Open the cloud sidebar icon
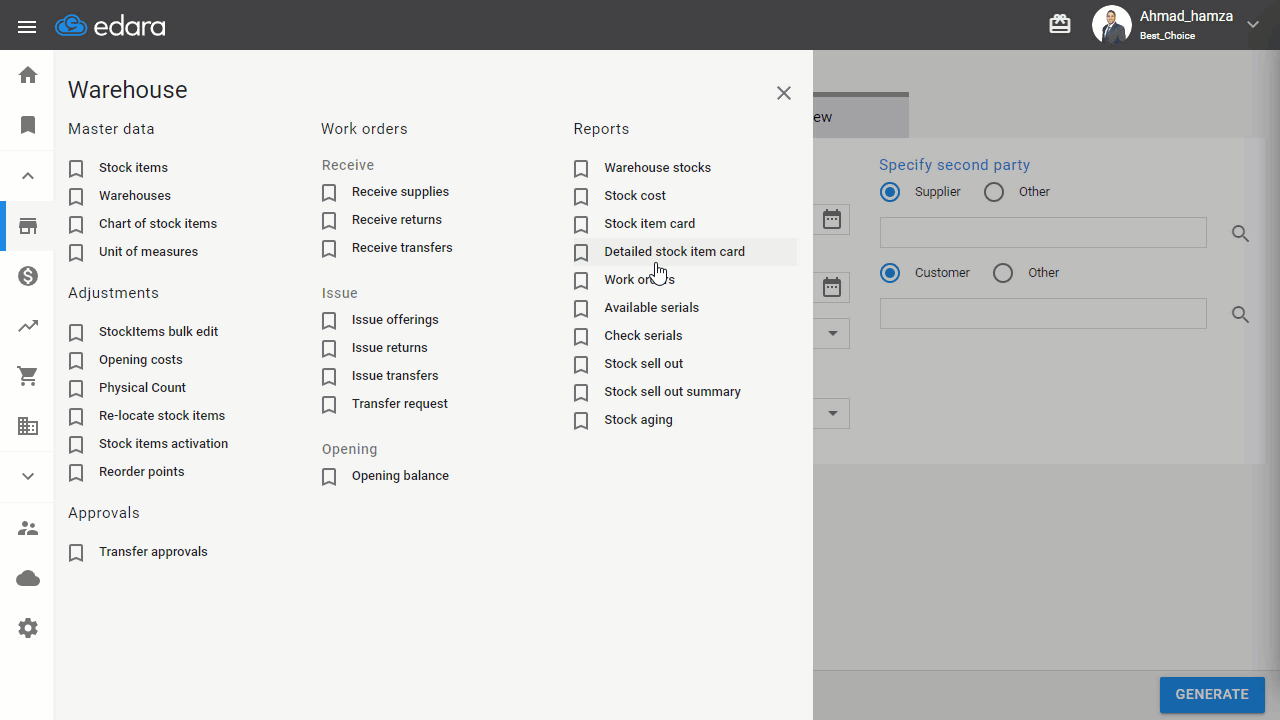This screenshot has width=1280, height=720. coord(28,578)
